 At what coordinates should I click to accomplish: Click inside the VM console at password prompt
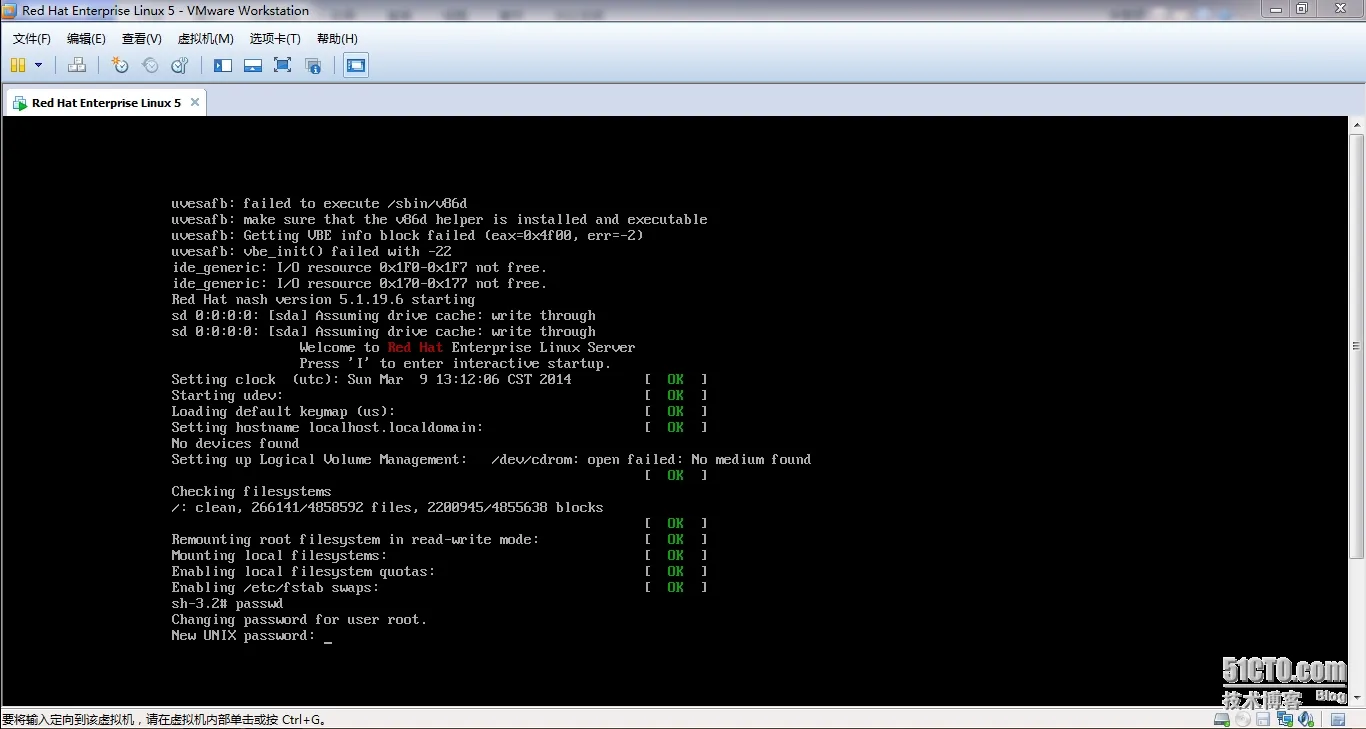click(328, 636)
